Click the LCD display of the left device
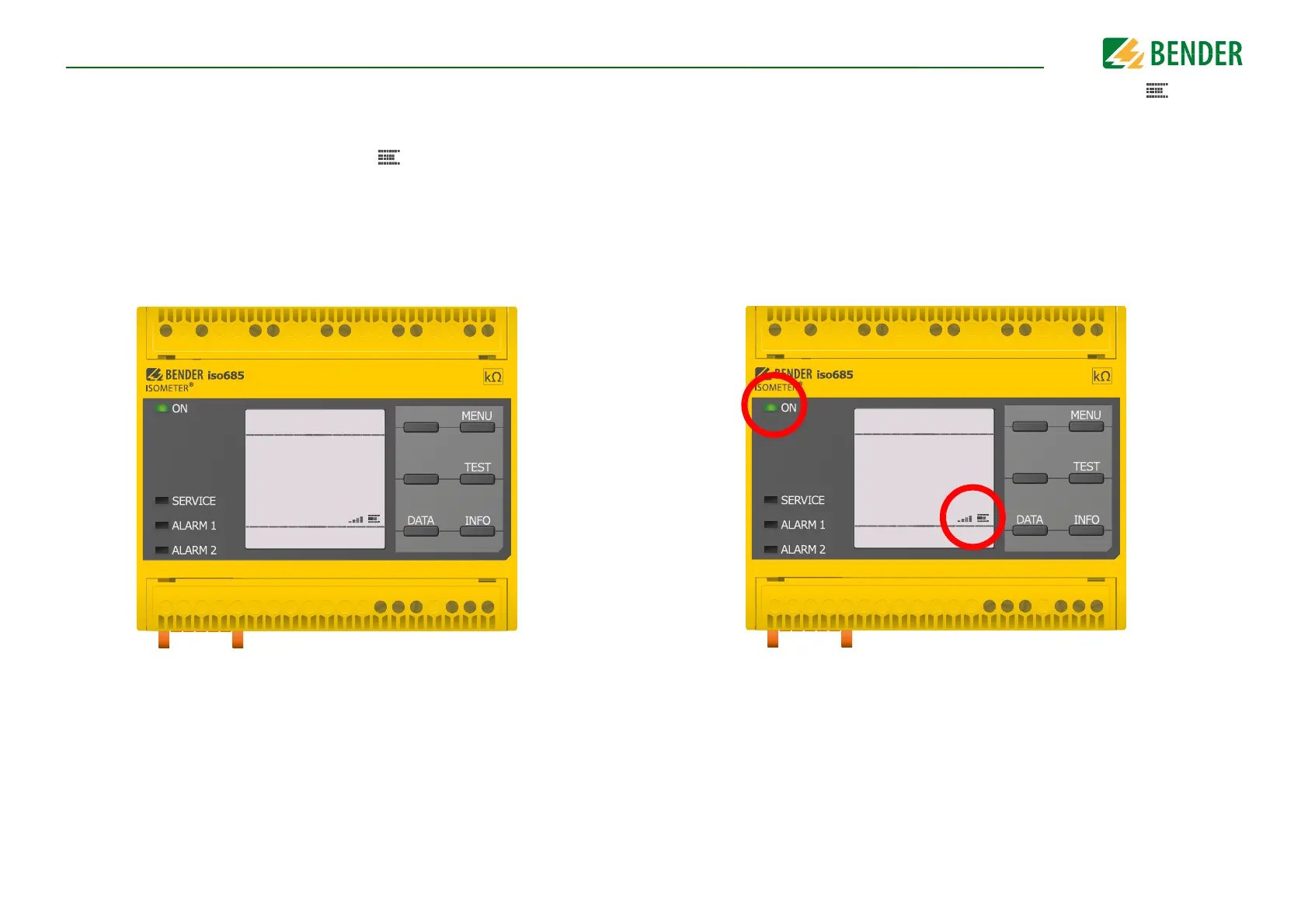Viewport: 1308px width, 924px height. (315, 479)
